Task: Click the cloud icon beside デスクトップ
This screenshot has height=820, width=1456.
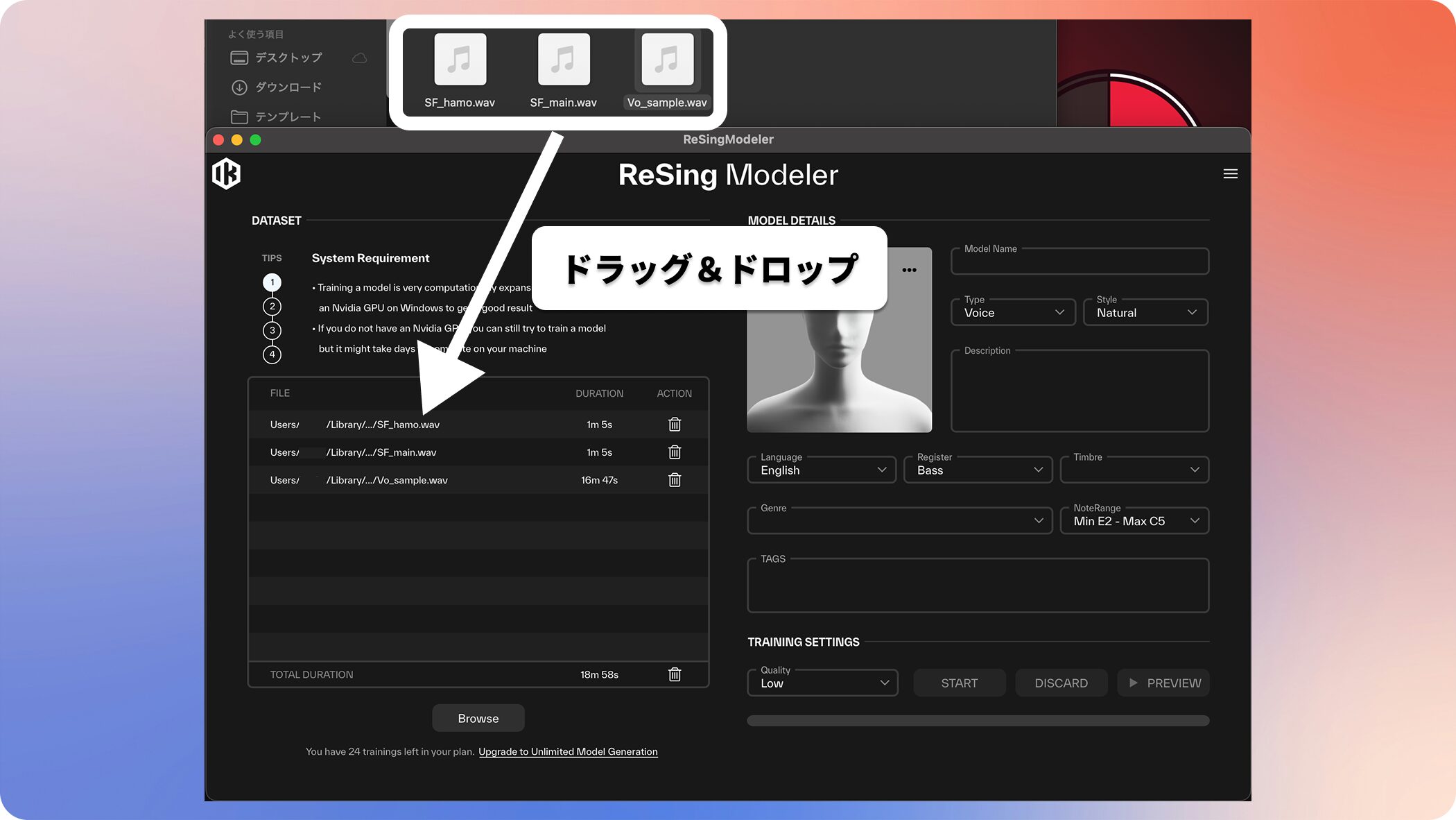Action: (360, 58)
